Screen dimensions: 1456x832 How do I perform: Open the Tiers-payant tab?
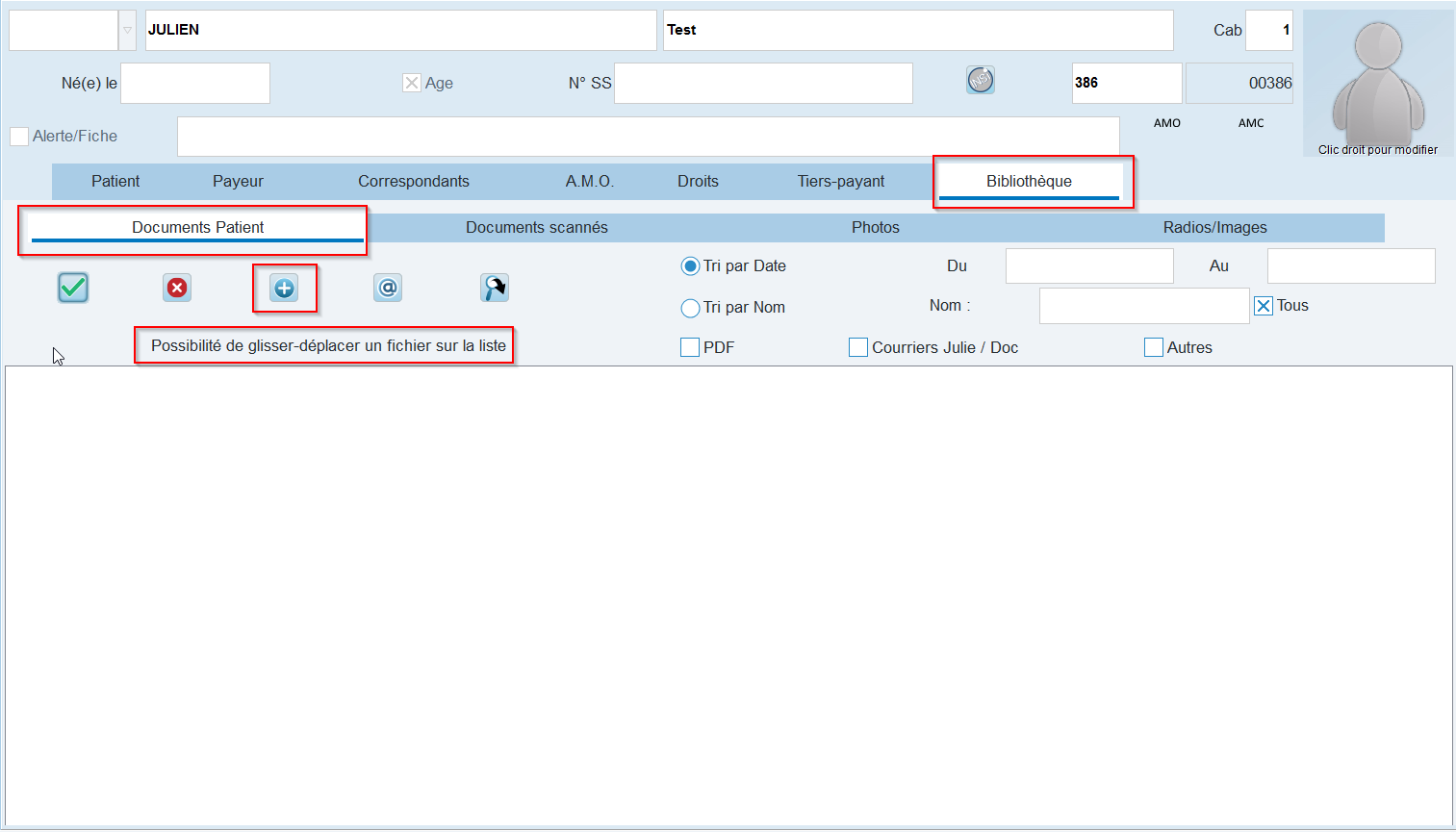(841, 181)
